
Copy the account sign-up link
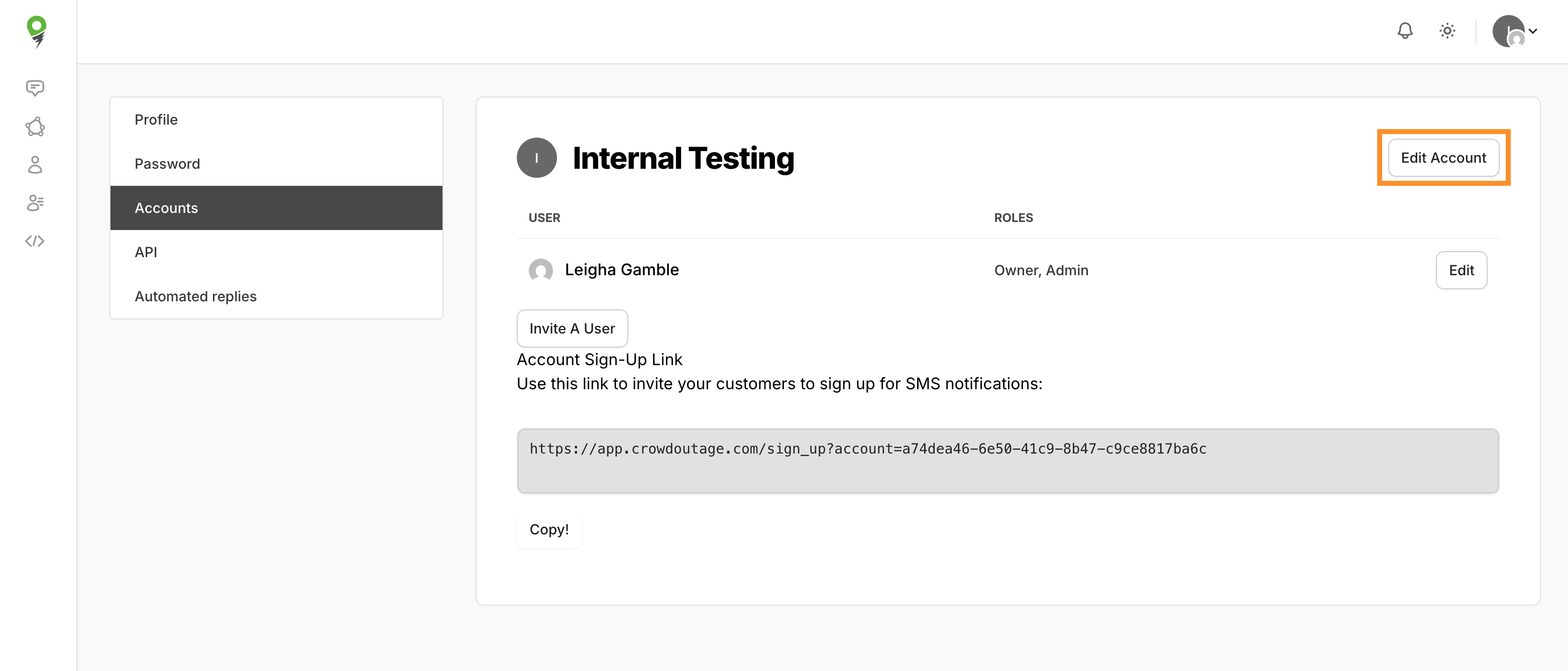pyautogui.click(x=548, y=529)
